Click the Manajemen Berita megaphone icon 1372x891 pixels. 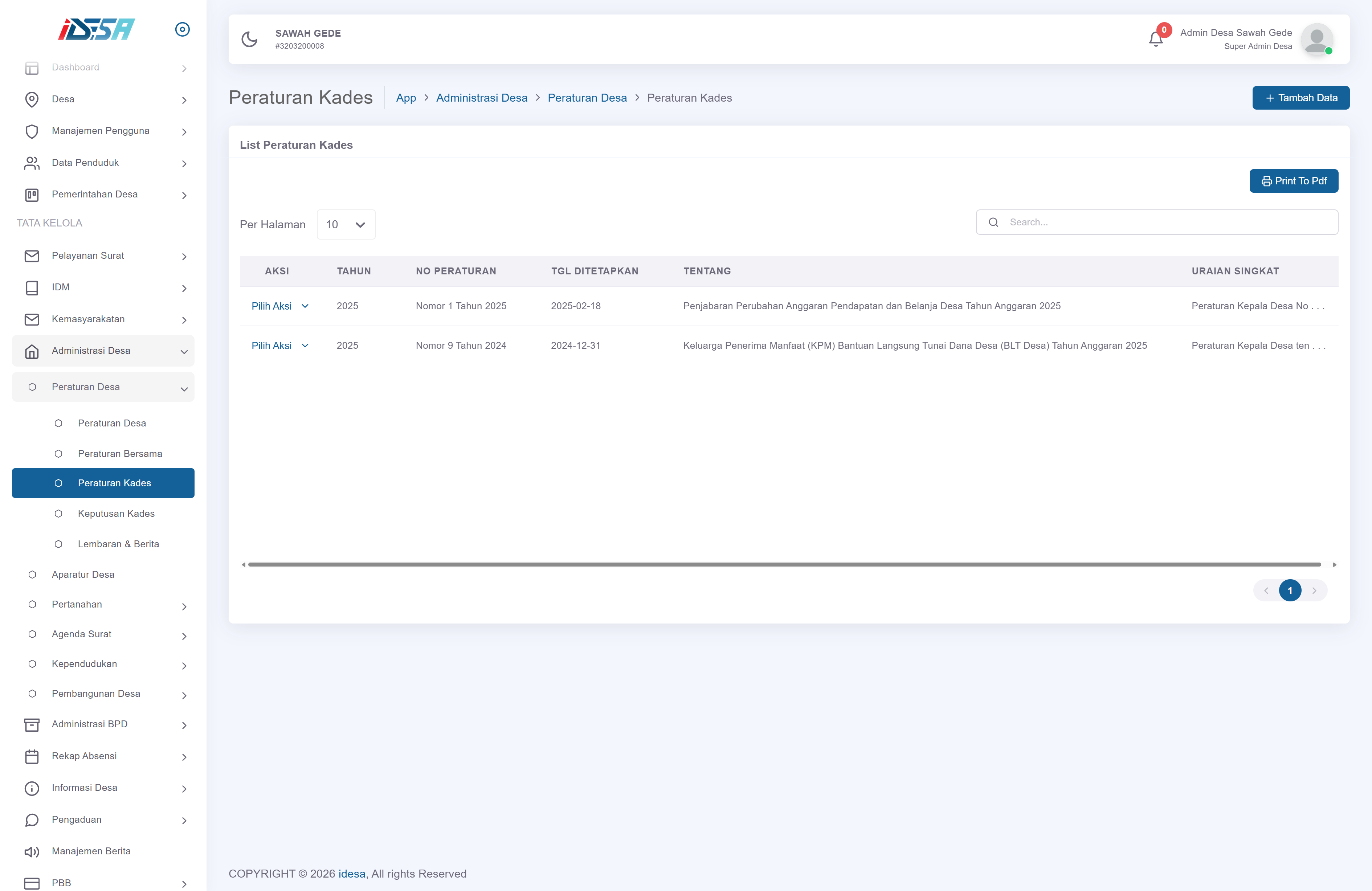pyautogui.click(x=32, y=851)
